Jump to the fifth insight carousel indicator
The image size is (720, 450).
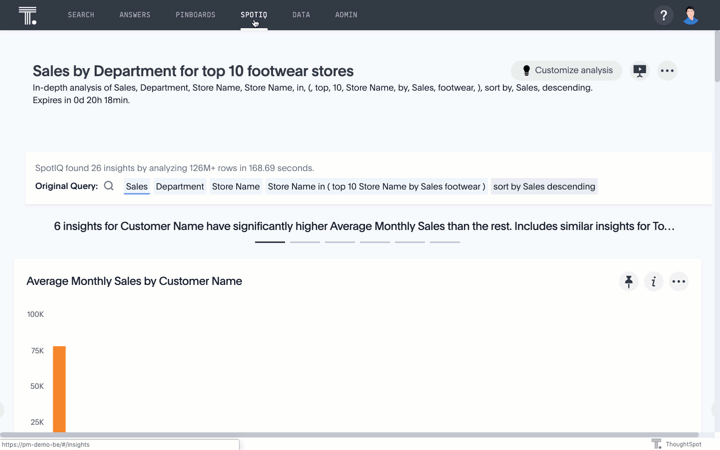click(x=410, y=242)
